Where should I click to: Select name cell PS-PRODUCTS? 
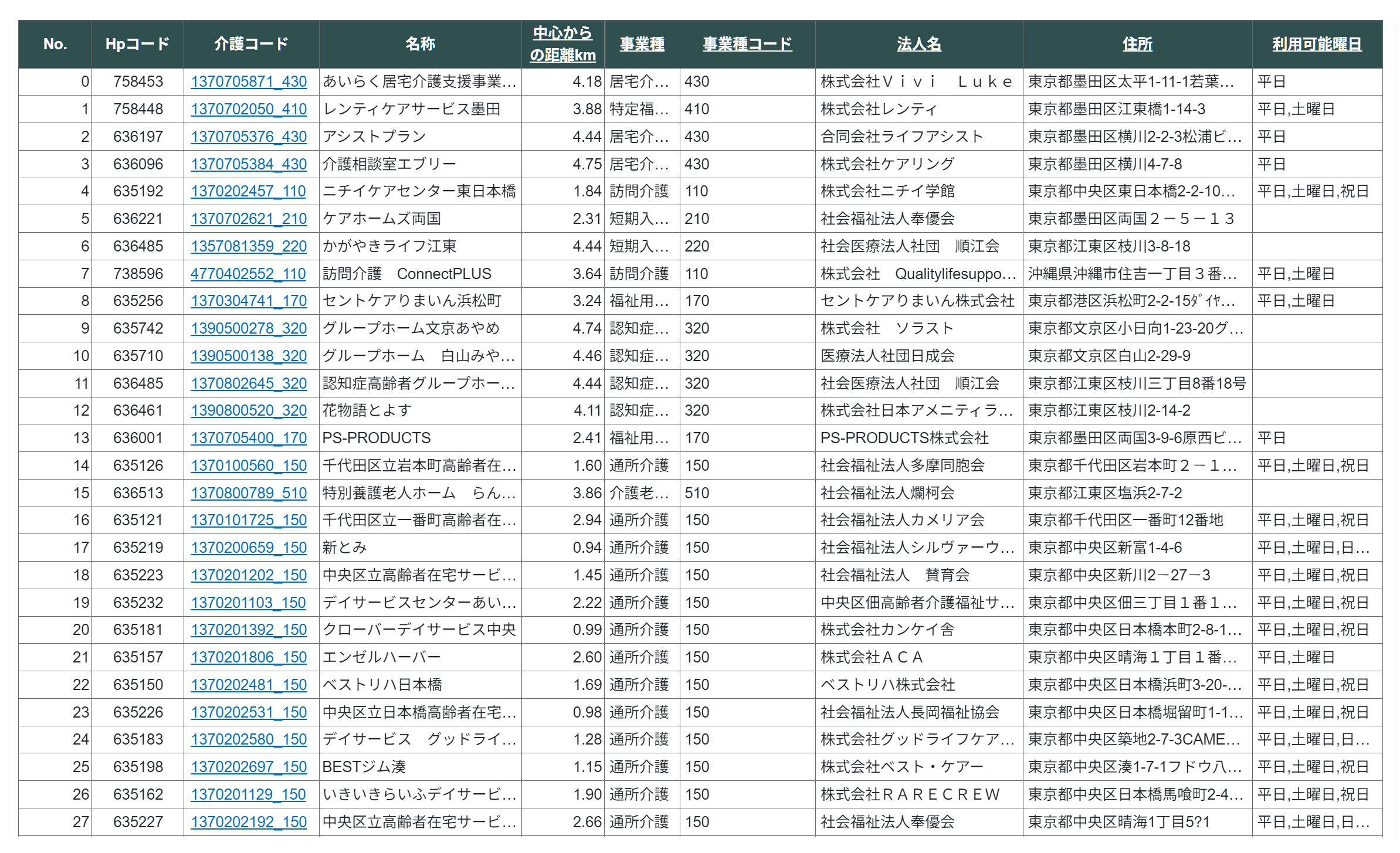tap(421, 438)
